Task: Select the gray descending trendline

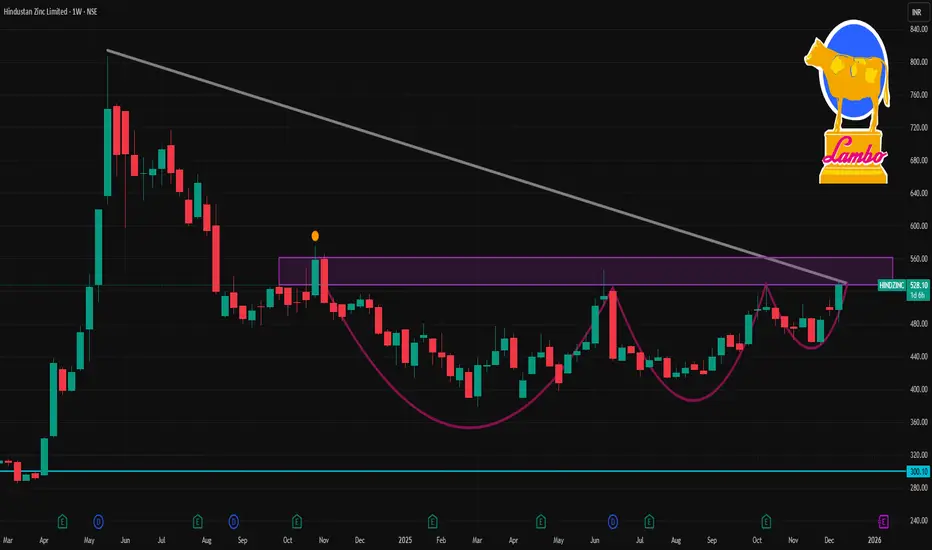Action: click(476, 166)
